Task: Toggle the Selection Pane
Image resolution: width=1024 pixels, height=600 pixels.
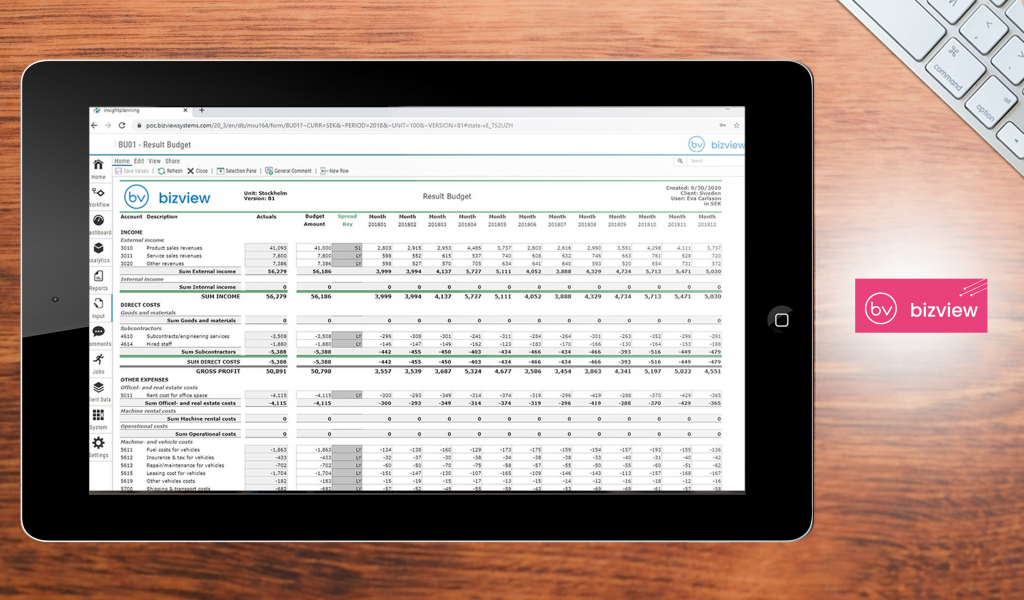Action: (236, 171)
